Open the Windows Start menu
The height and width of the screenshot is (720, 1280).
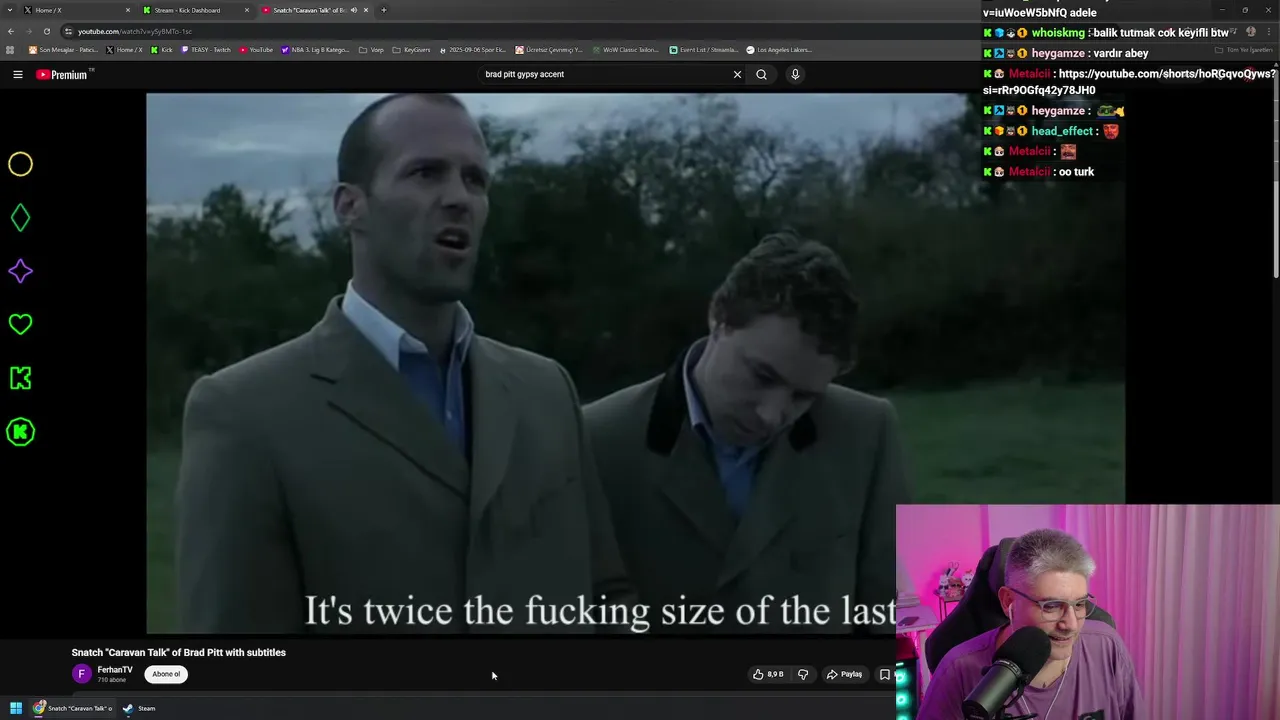coord(16,708)
